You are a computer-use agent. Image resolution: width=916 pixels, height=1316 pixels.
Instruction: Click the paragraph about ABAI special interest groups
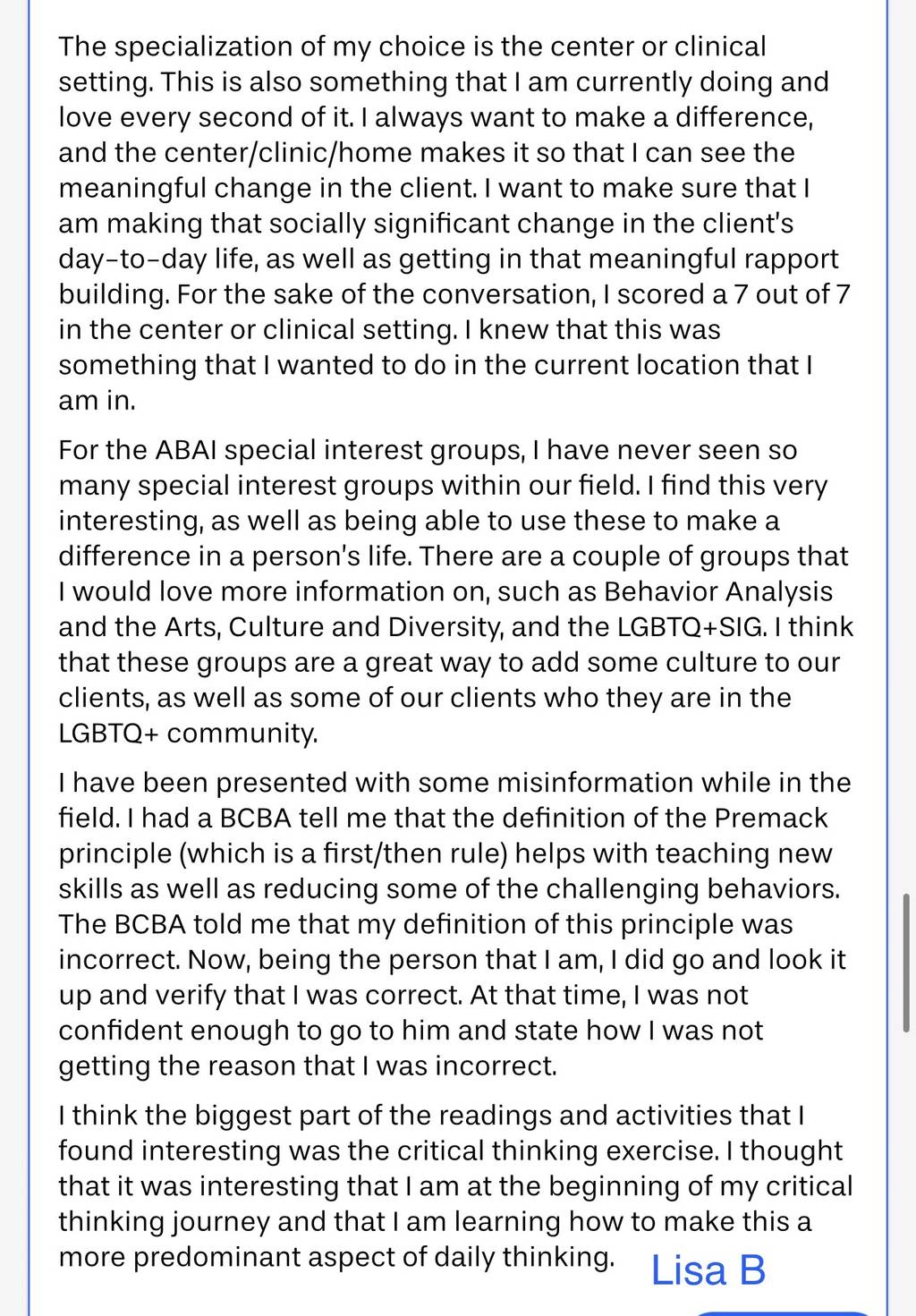[x=456, y=591]
